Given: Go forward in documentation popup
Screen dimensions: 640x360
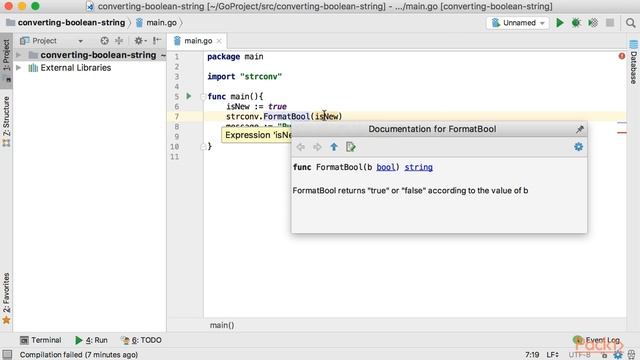Looking at the screenshot, I should (x=317, y=147).
